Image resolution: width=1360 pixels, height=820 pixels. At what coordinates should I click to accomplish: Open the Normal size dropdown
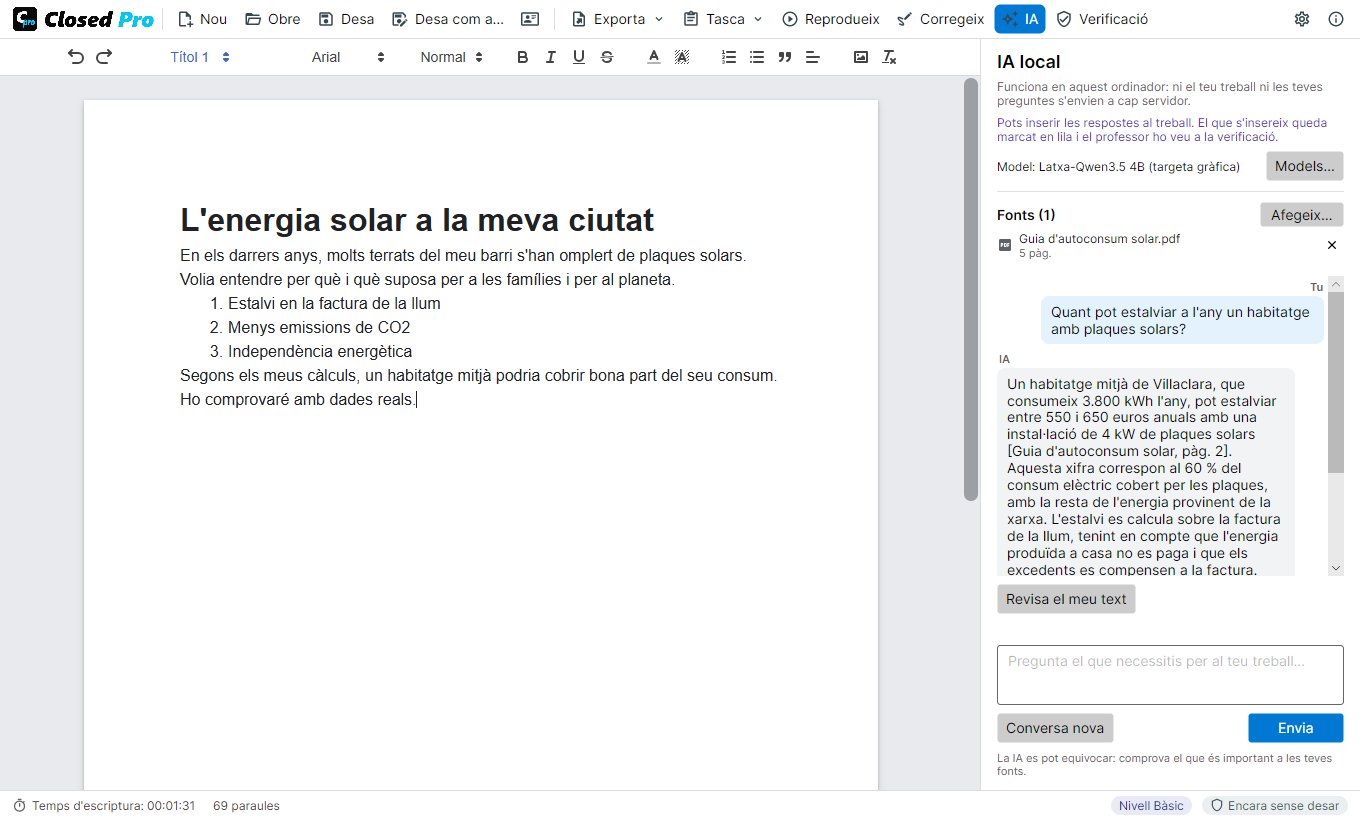coord(452,57)
